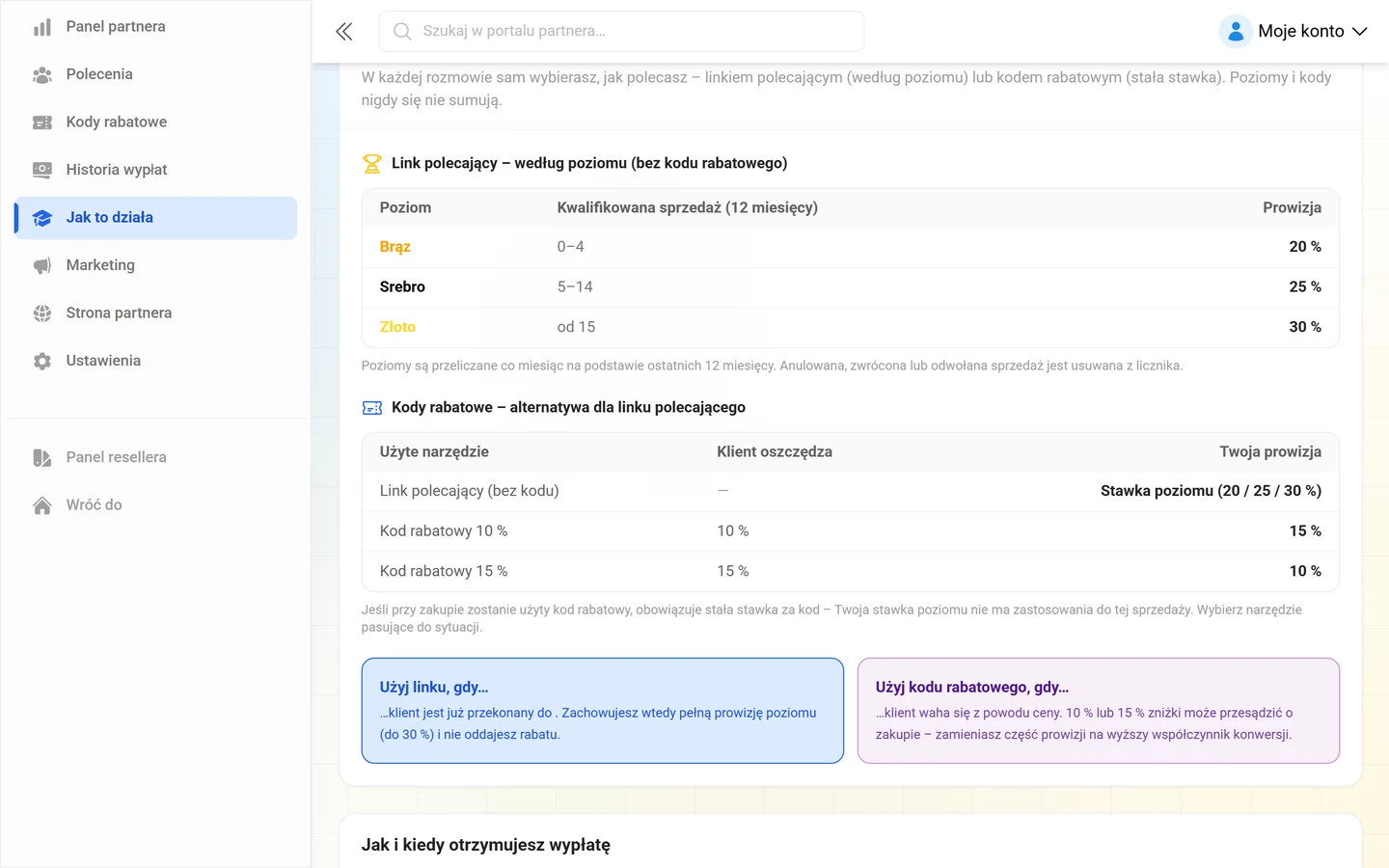This screenshot has width=1389, height=868.
Task: Open Ustawienia from the sidebar
Action: tap(155, 361)
